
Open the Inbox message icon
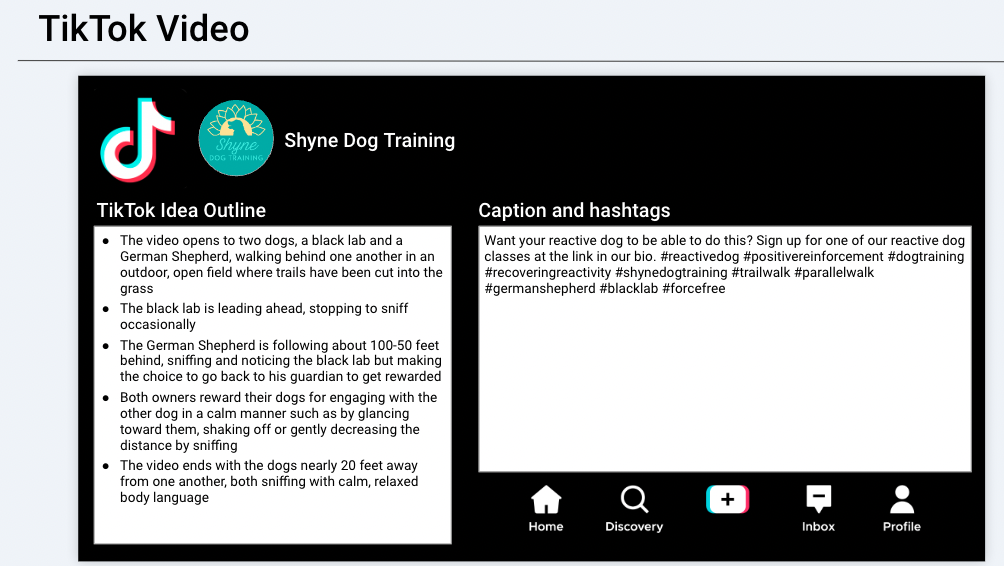(818, 500)
